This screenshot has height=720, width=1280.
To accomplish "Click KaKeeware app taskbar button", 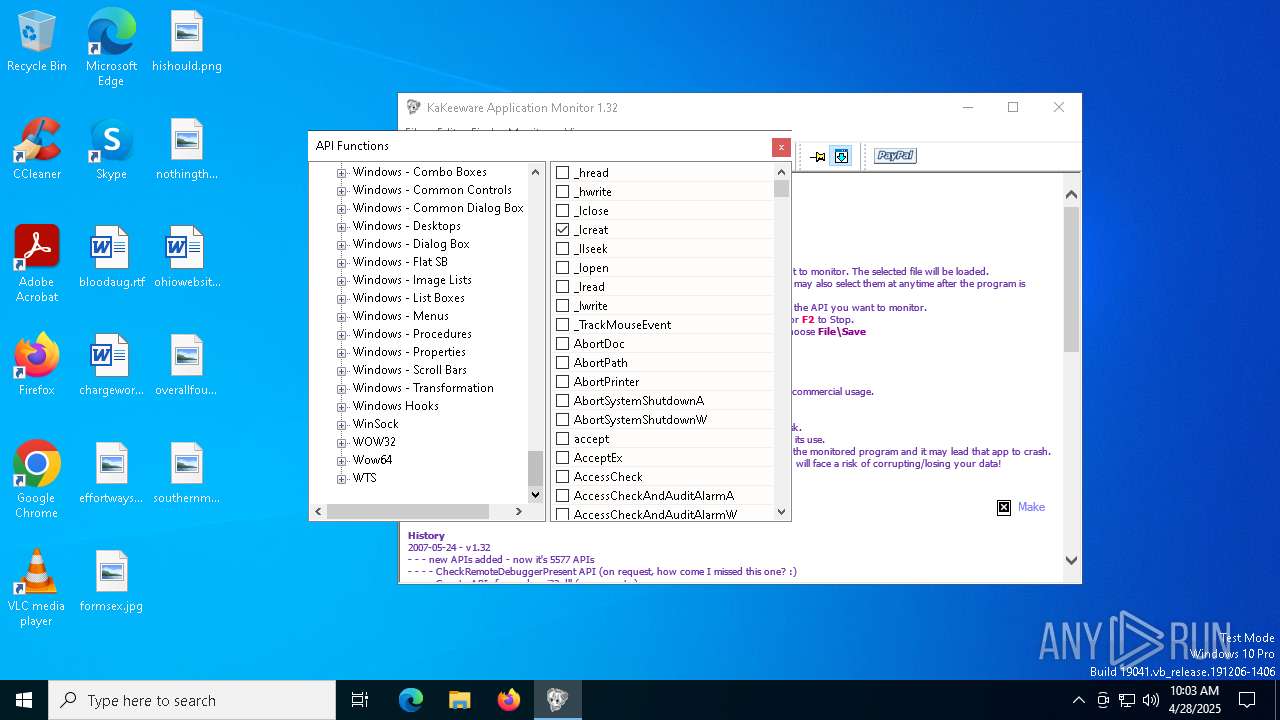I will pos(557,700).
